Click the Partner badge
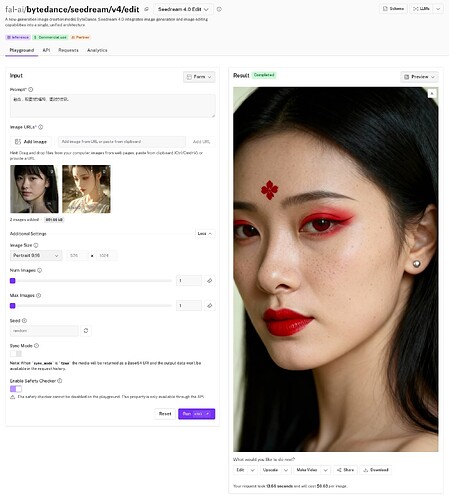 click(x=80, y=37)
